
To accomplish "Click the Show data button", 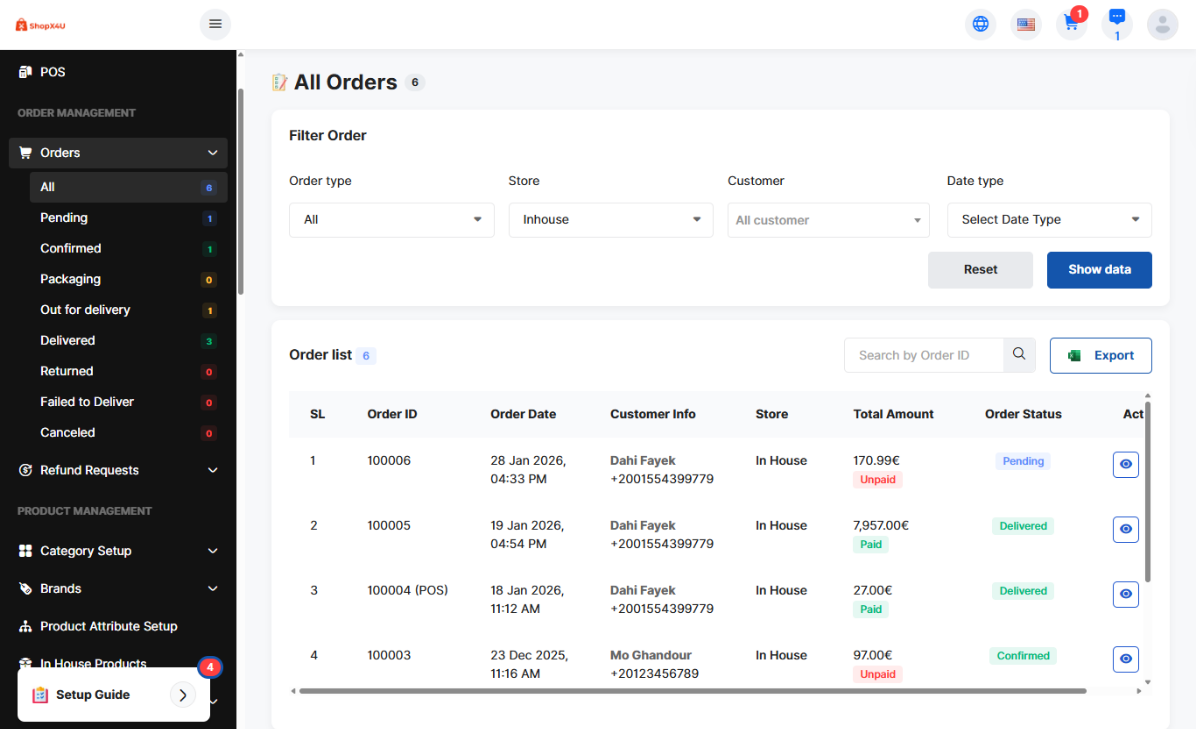I will click(1099, 269).
